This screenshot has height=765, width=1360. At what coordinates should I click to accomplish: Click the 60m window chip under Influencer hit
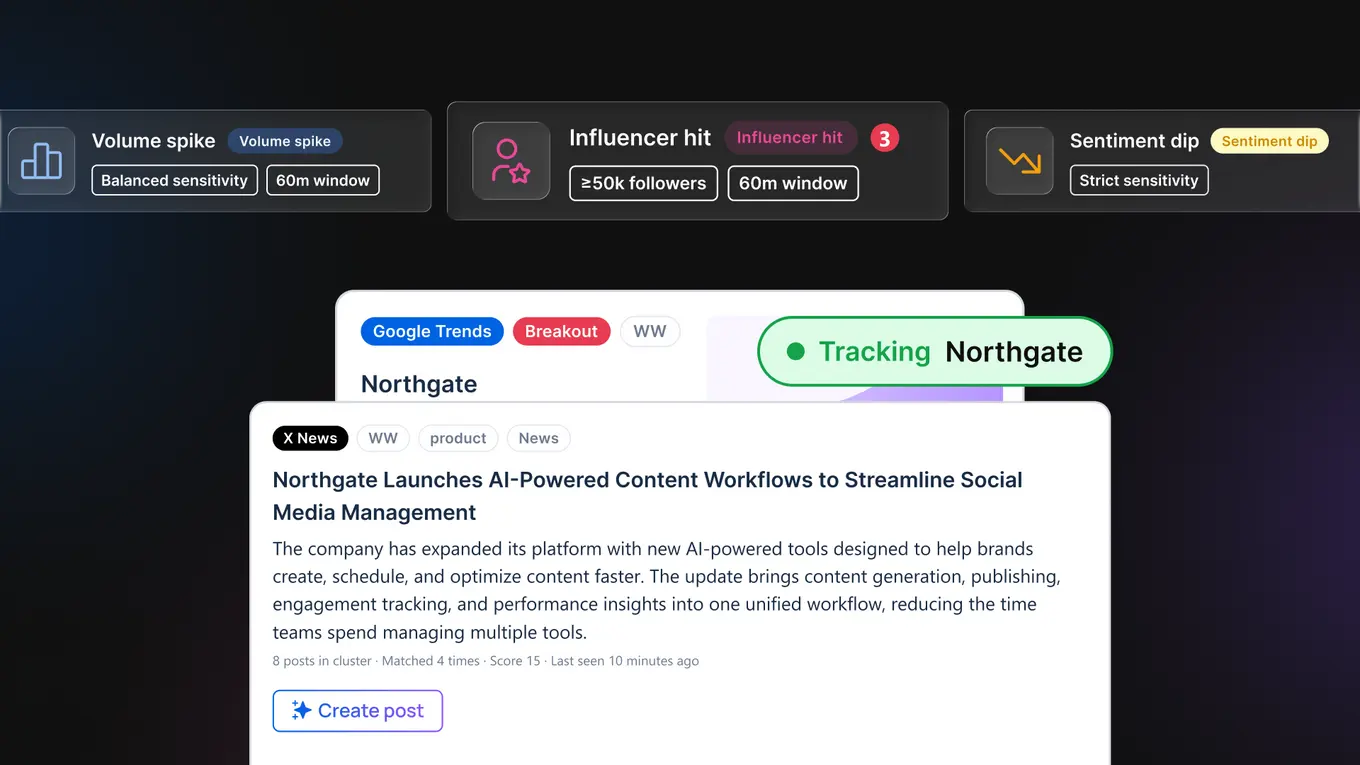tap(793, 183)
